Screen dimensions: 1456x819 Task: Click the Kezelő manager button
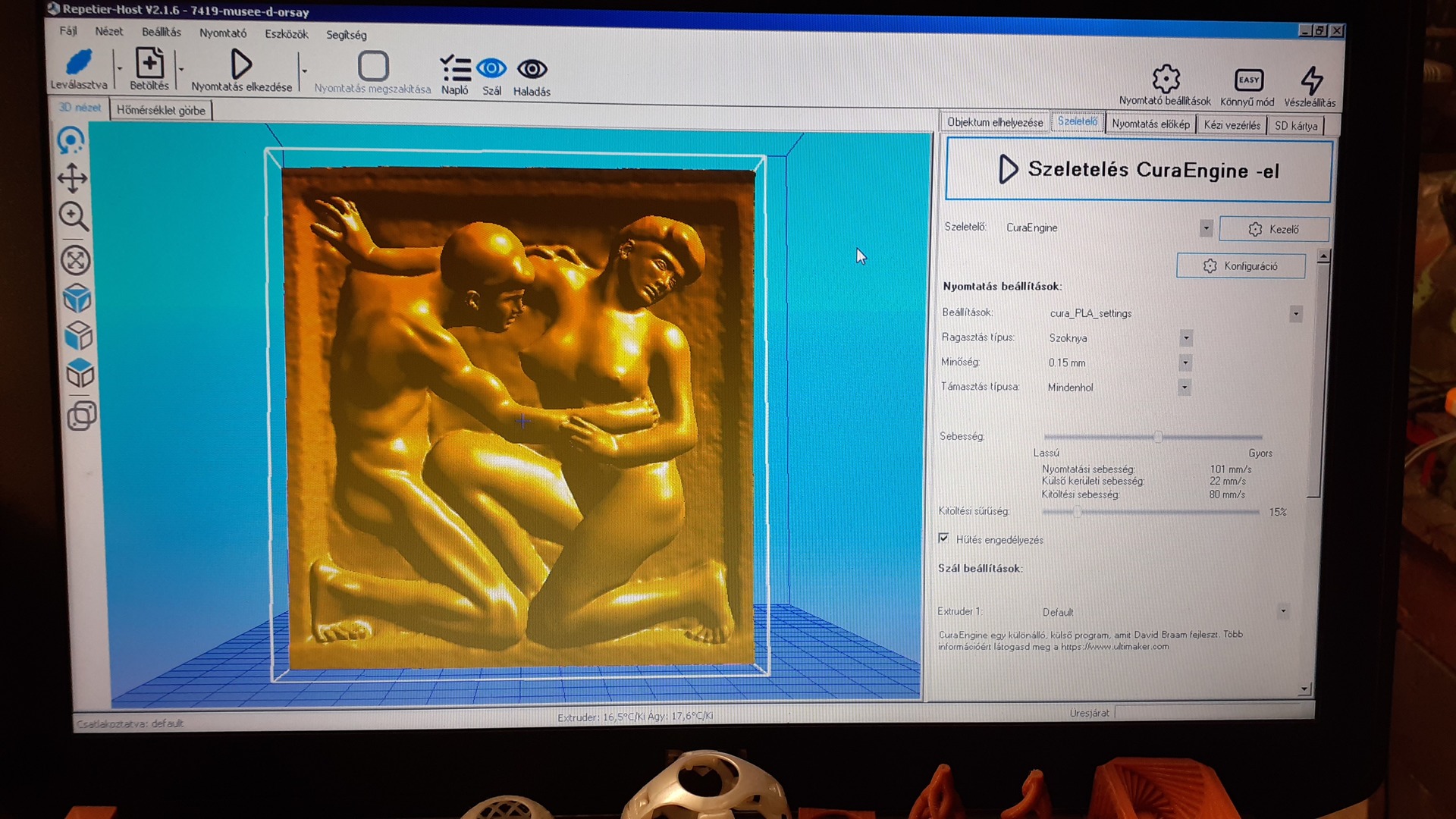[x=1274, y=229]
